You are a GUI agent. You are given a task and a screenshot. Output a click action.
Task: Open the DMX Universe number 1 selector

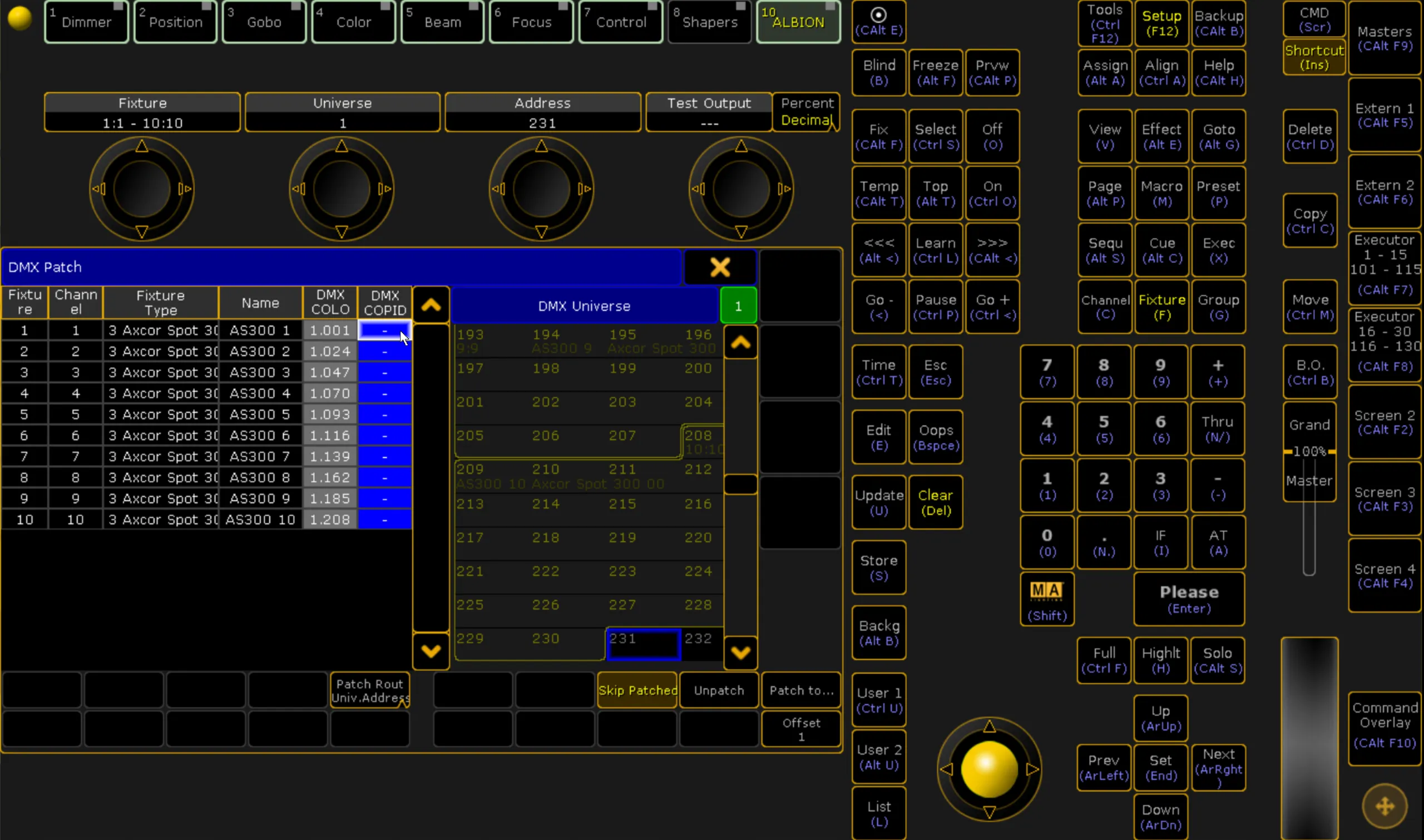[738, 306]
